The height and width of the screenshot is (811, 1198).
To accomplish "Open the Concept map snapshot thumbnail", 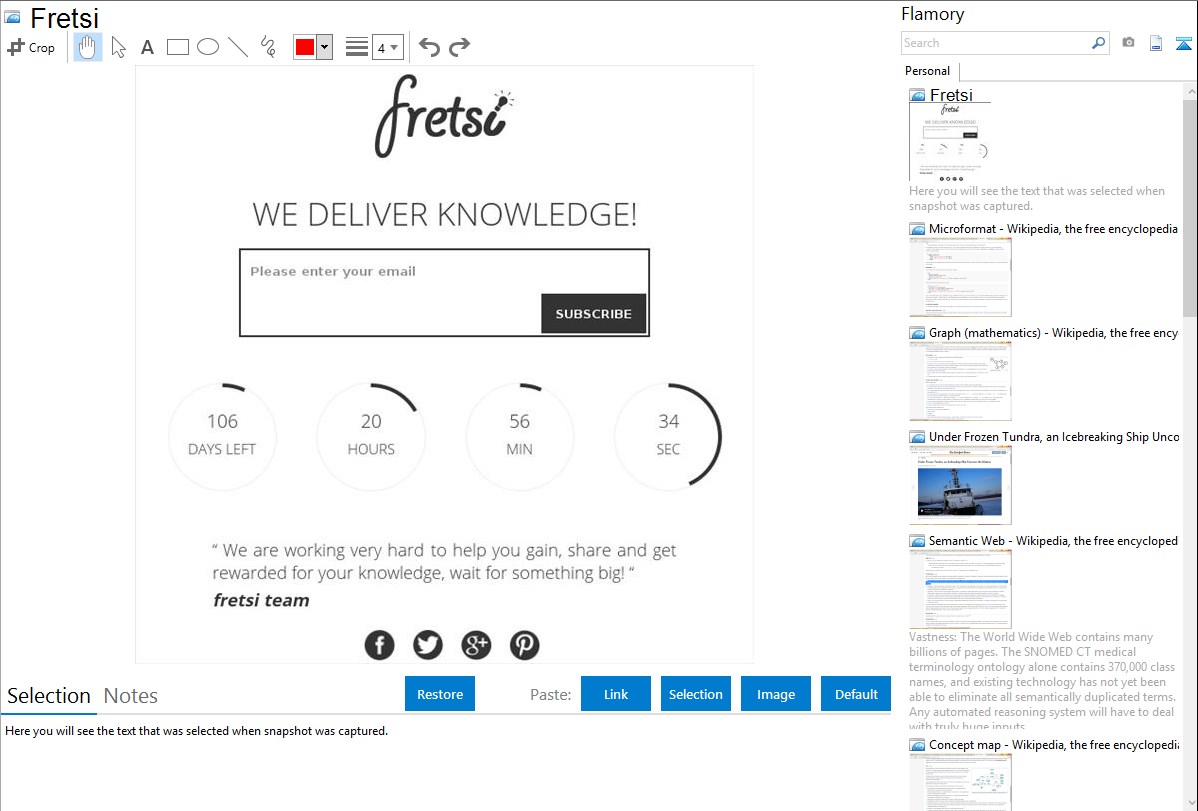I will [x=960, y=782].
